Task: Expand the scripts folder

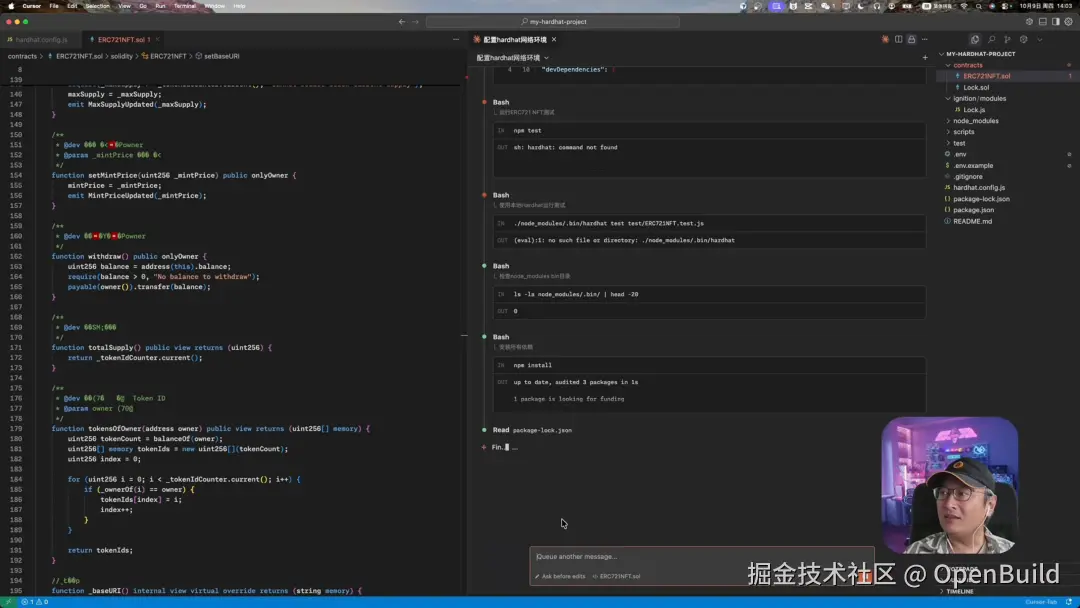Action: pyautogui.click(x=963, y=132)
